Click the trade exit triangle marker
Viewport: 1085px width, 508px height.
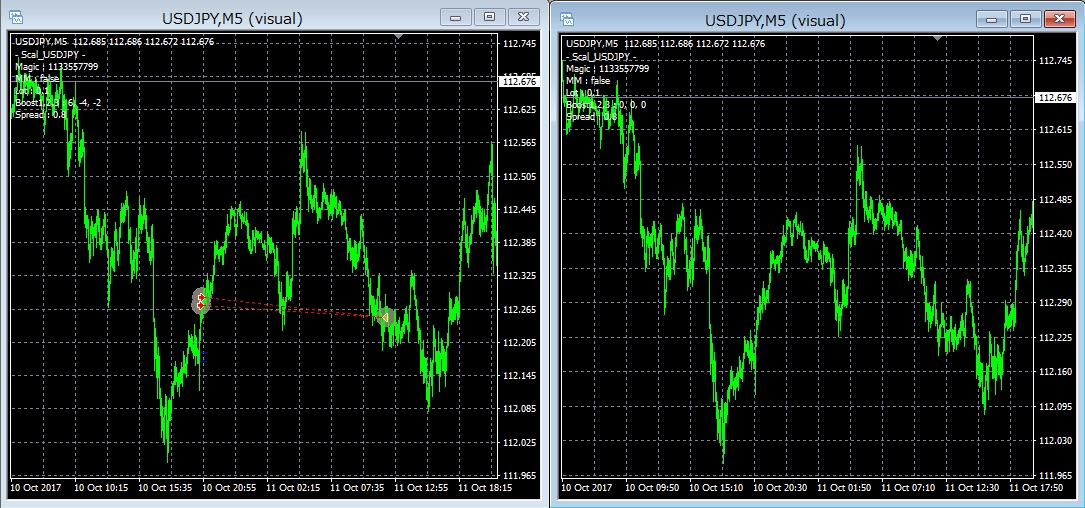pyautogui.click(x=385, y=317)
